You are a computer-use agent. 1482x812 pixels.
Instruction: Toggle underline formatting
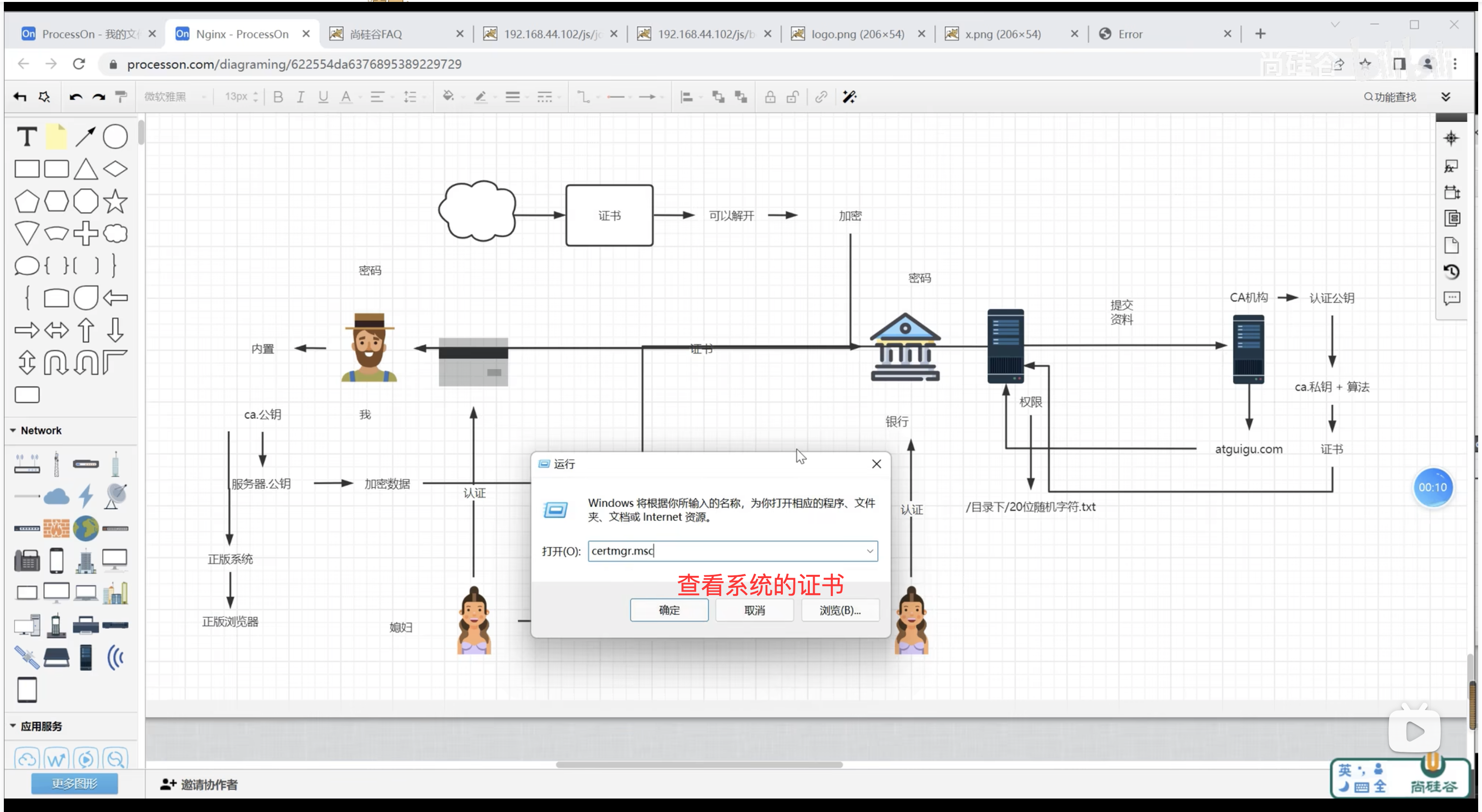pos(323,97)
